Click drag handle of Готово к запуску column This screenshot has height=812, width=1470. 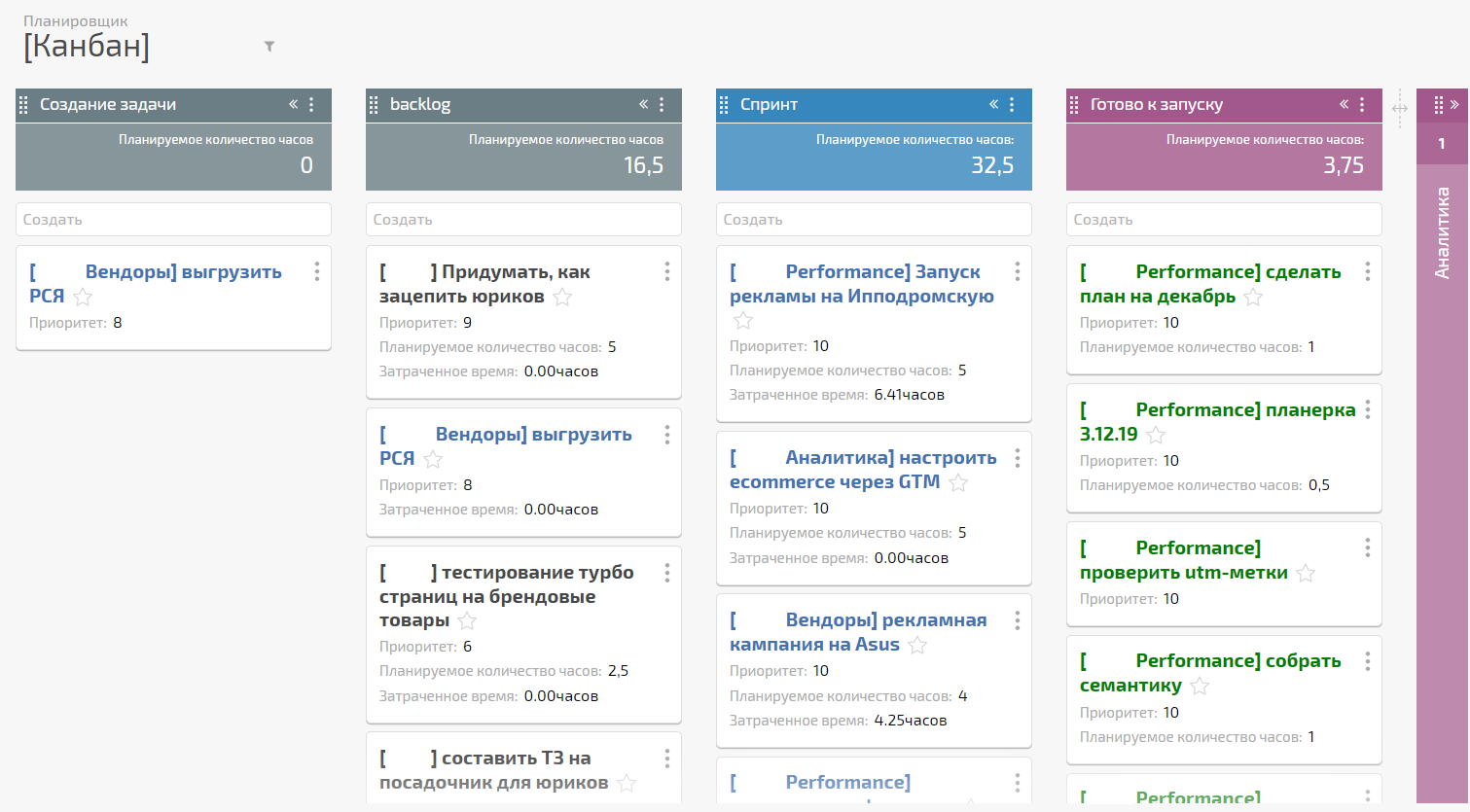click(1074, 105)
